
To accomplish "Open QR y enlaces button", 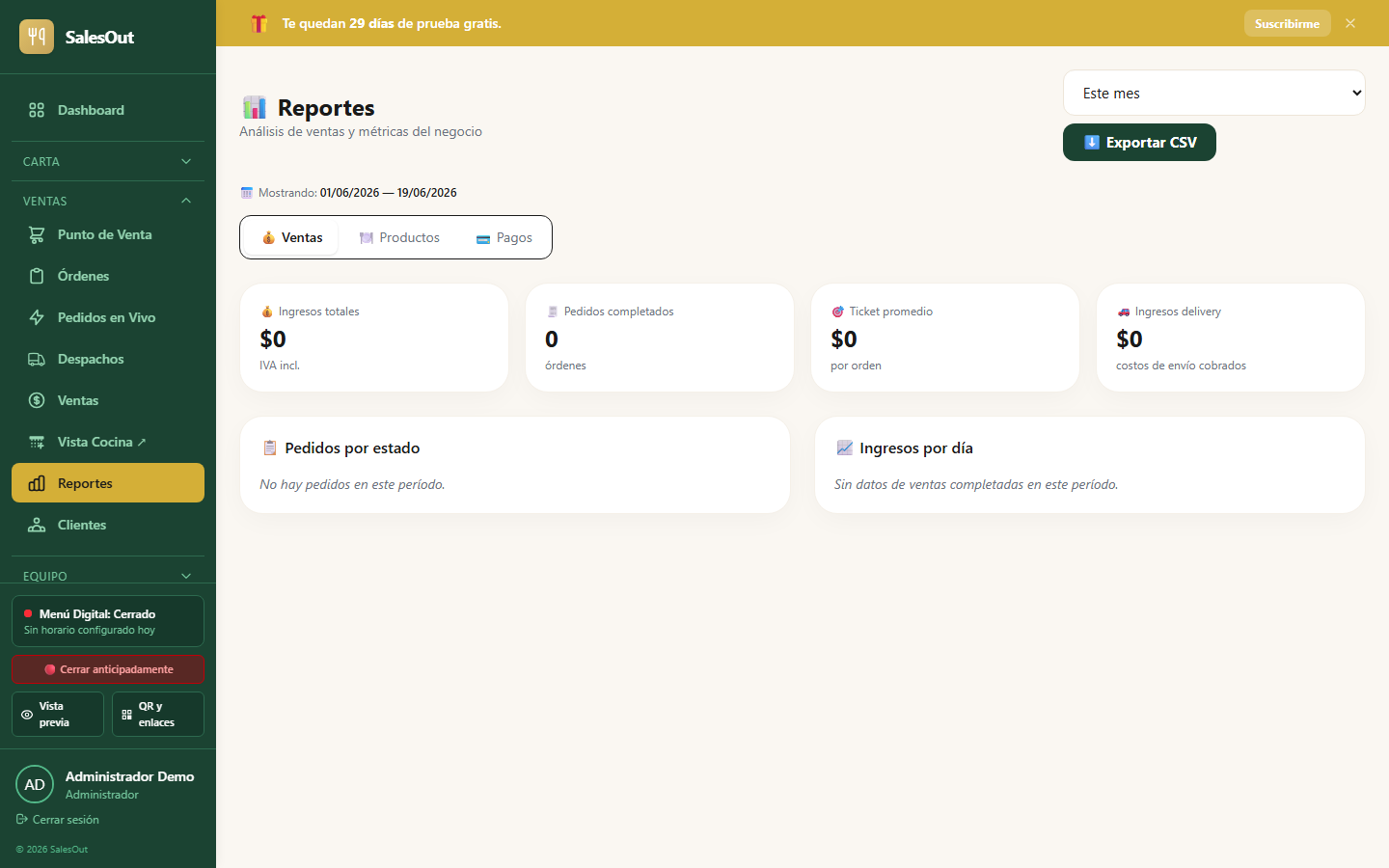I will click(158, 714).
